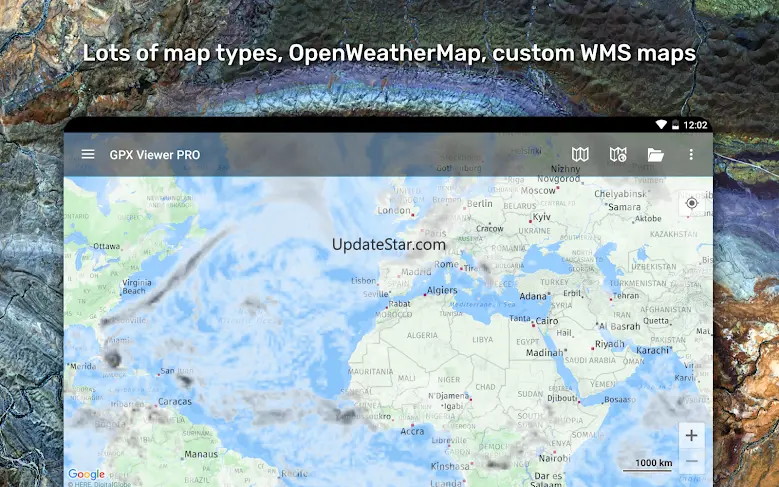Select the N'Djamena city label

point(449,396)
